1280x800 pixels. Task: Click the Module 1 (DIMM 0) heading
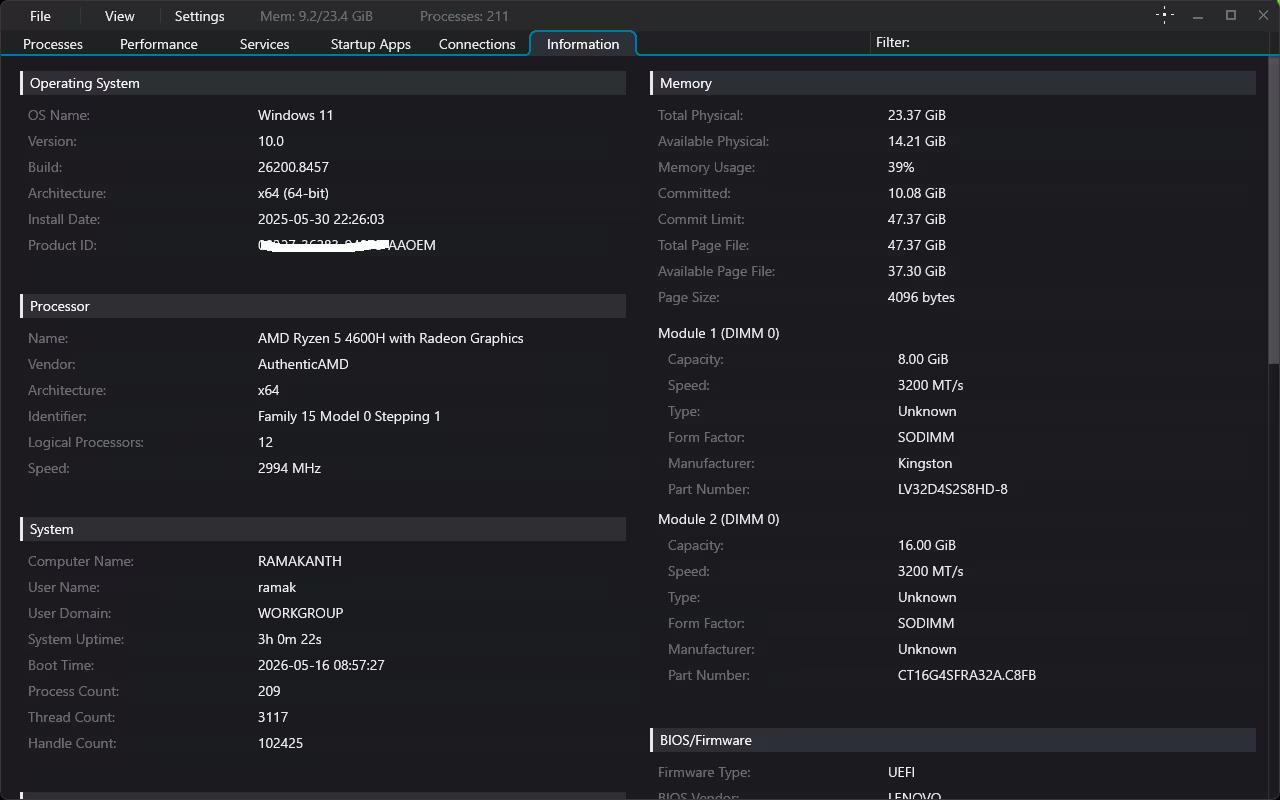click(x=718, y=333)
